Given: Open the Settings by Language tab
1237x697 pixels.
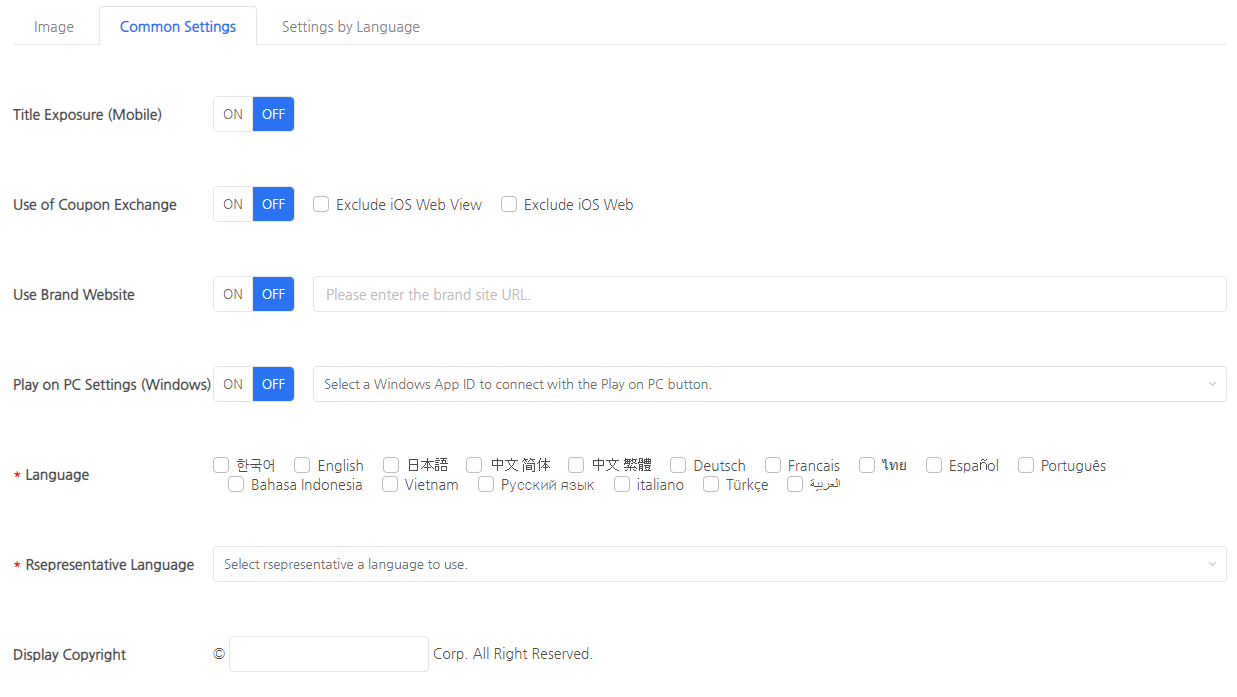Looking at the screenshot, I should tap(350, 27).
